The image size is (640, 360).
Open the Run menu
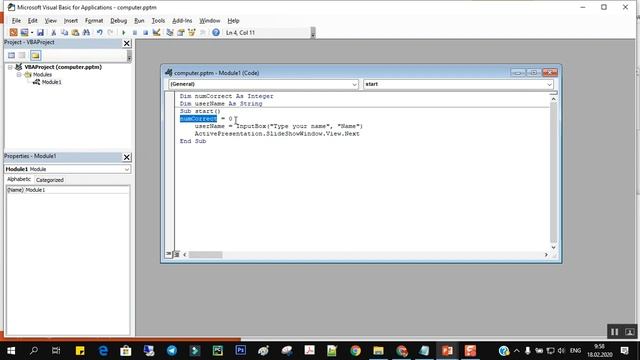[x=139, y=20]
